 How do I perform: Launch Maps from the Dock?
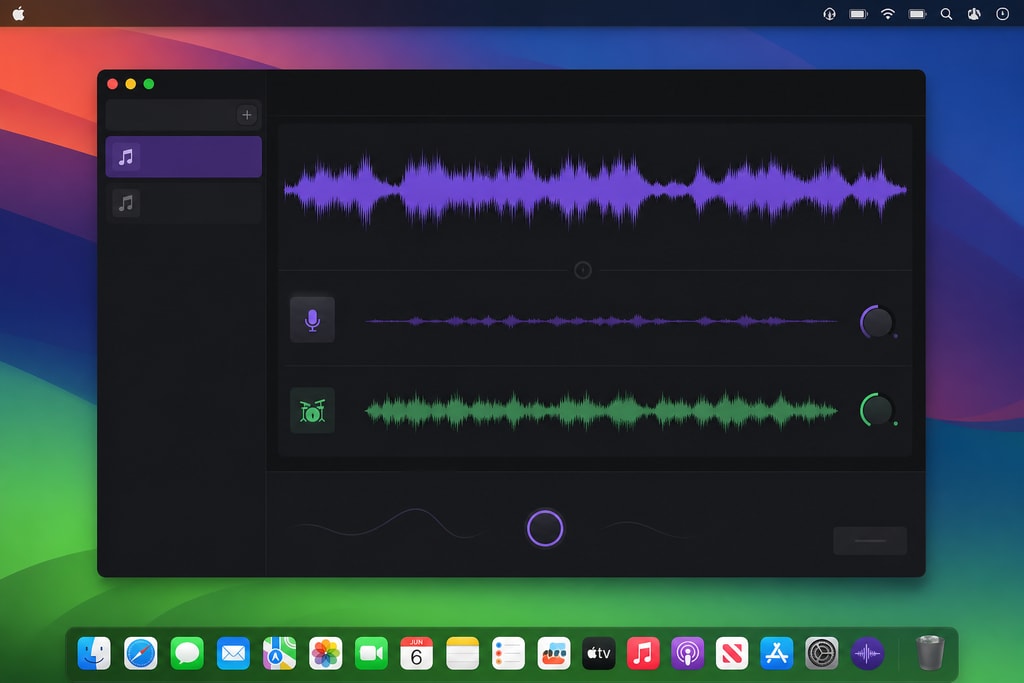click(280, 653)
